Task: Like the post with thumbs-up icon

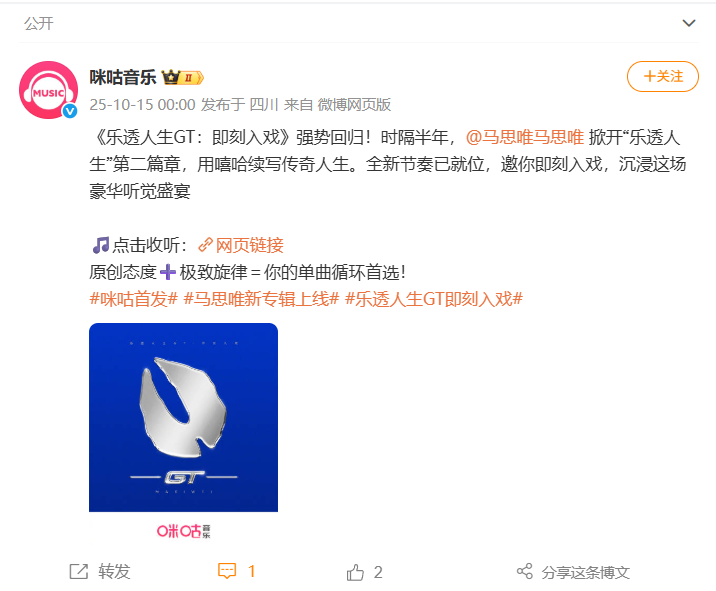Action: pos(355,572)
